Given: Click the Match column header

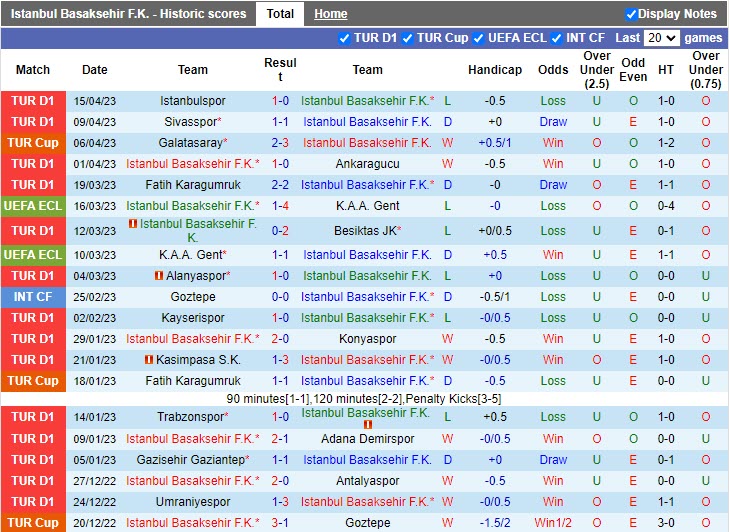Looking at the screenshot, I should pos(33,70).
